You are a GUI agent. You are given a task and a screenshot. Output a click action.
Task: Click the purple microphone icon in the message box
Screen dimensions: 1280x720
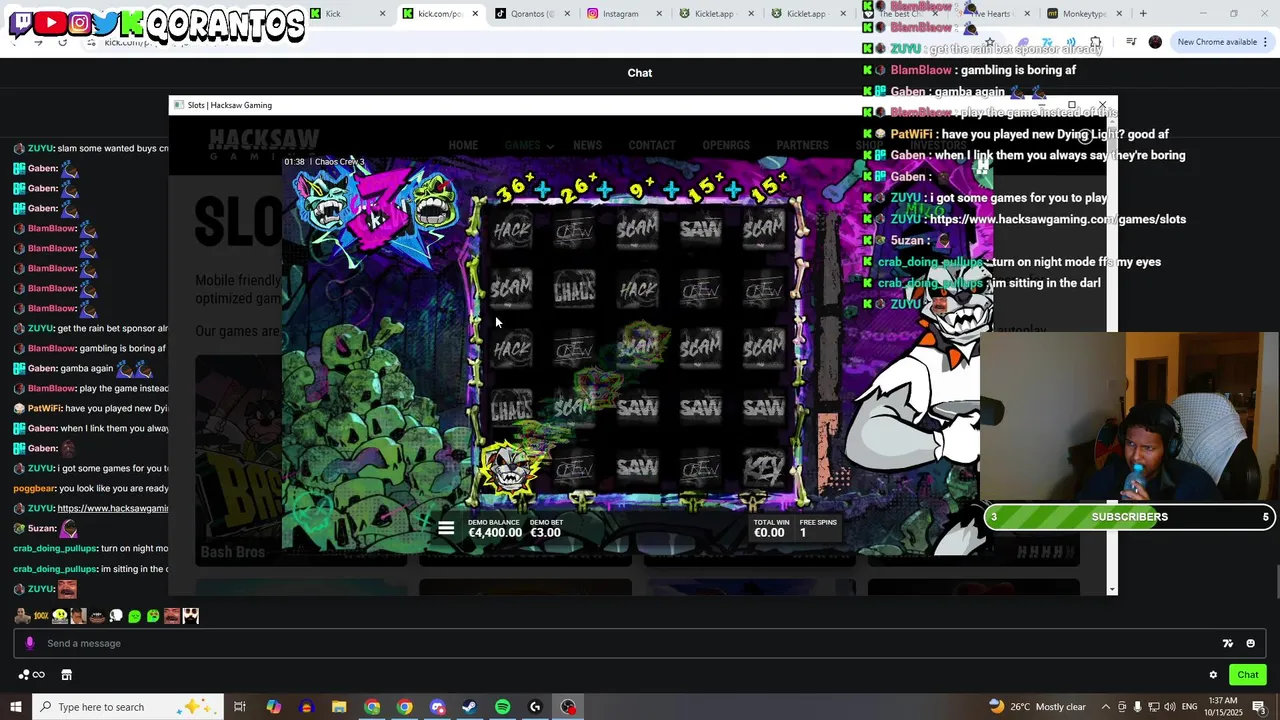pyautogui.click(x=30, y=643)
